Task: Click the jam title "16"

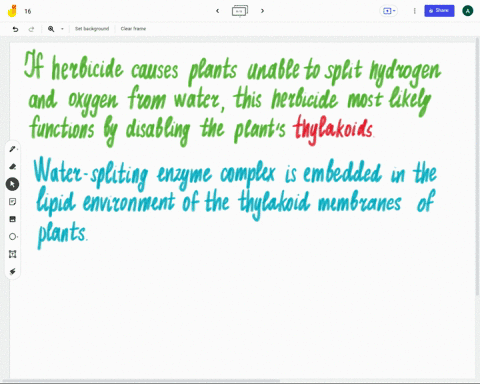Action: coord(28,11)
